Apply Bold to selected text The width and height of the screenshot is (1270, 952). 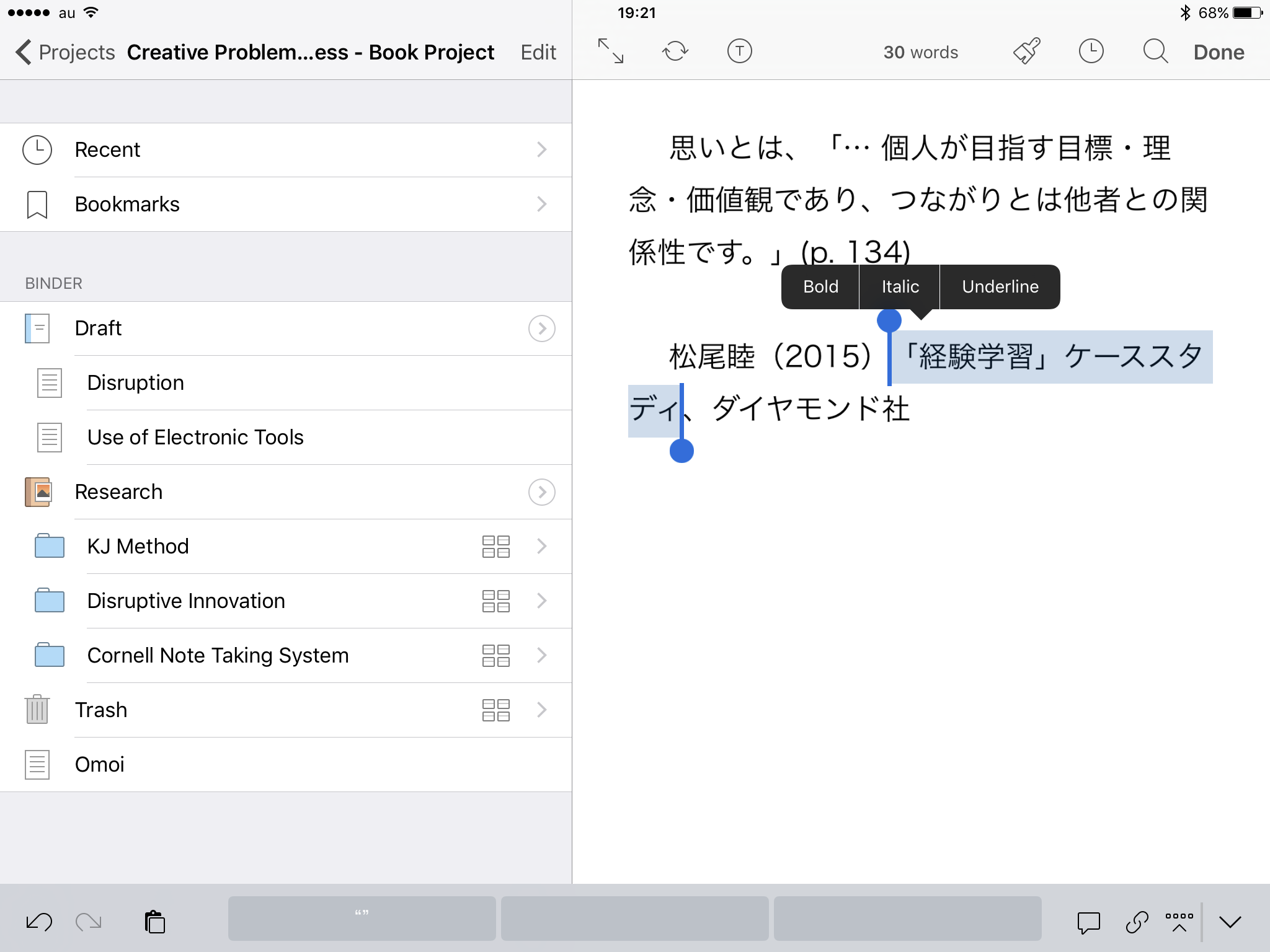(820, 286)
